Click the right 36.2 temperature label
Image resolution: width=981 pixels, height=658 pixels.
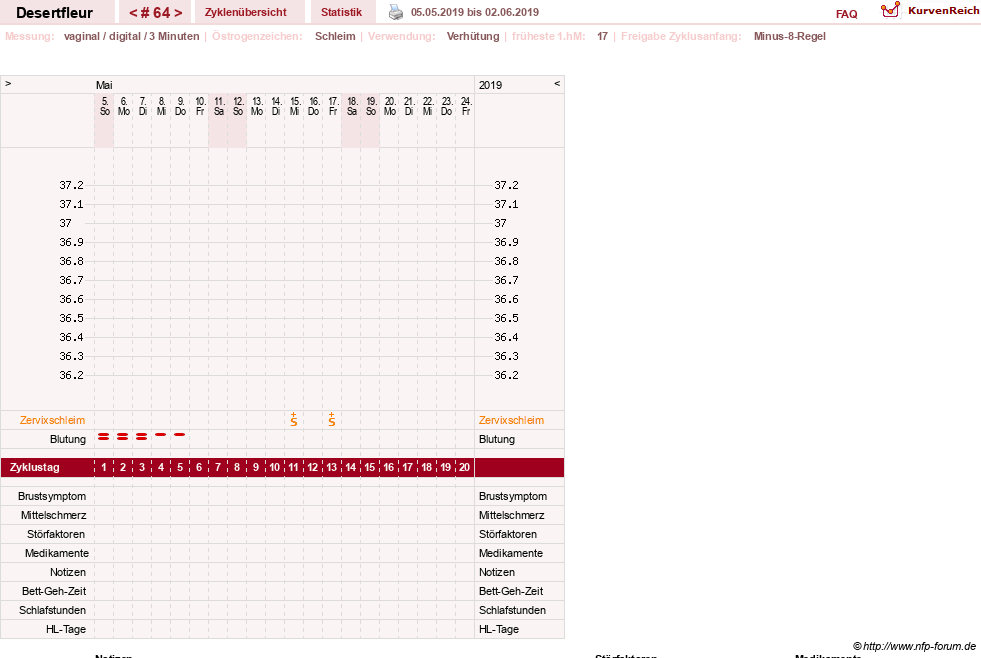click(506, 375)
